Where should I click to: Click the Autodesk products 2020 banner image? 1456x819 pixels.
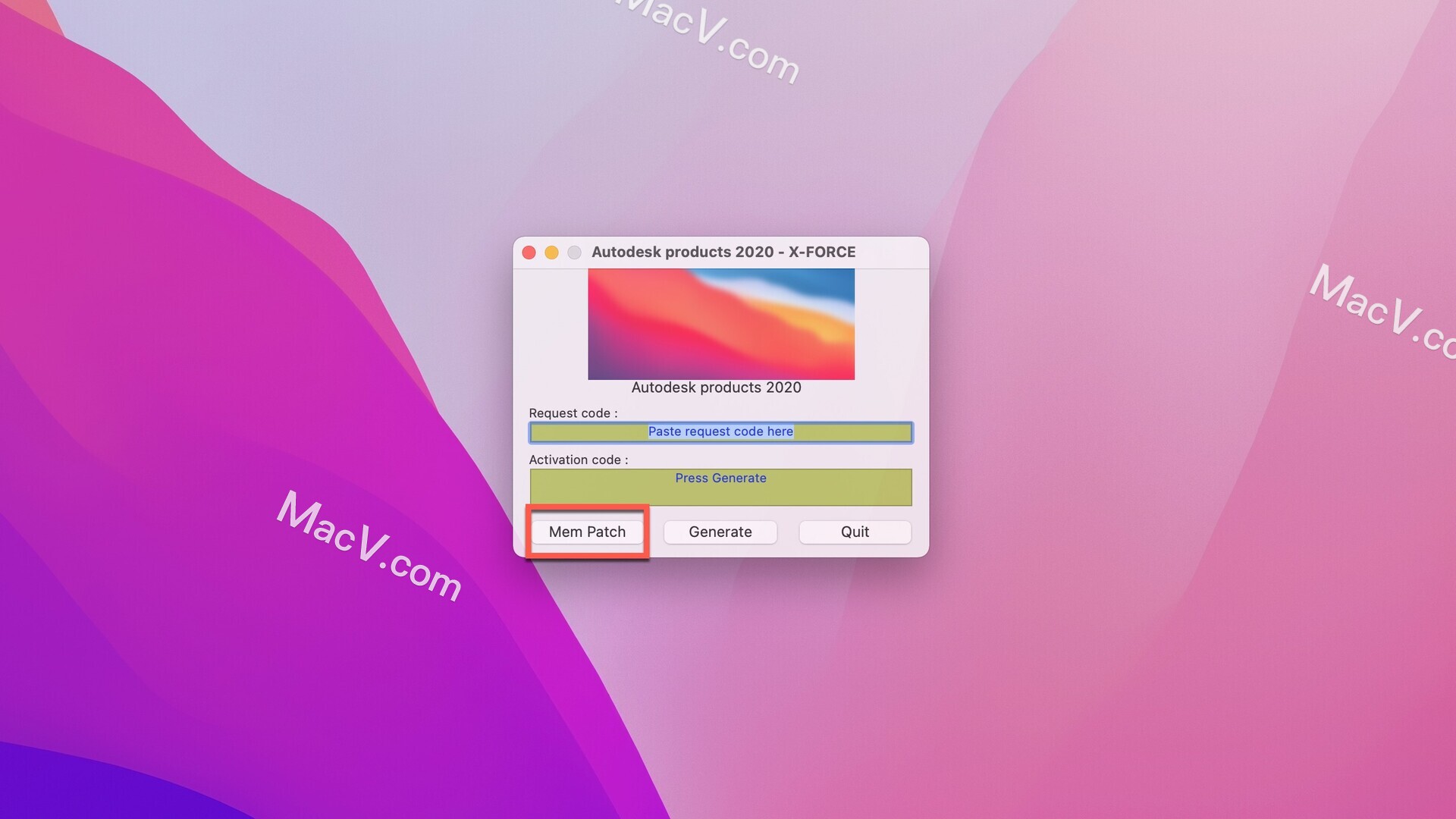click(720, 325)
